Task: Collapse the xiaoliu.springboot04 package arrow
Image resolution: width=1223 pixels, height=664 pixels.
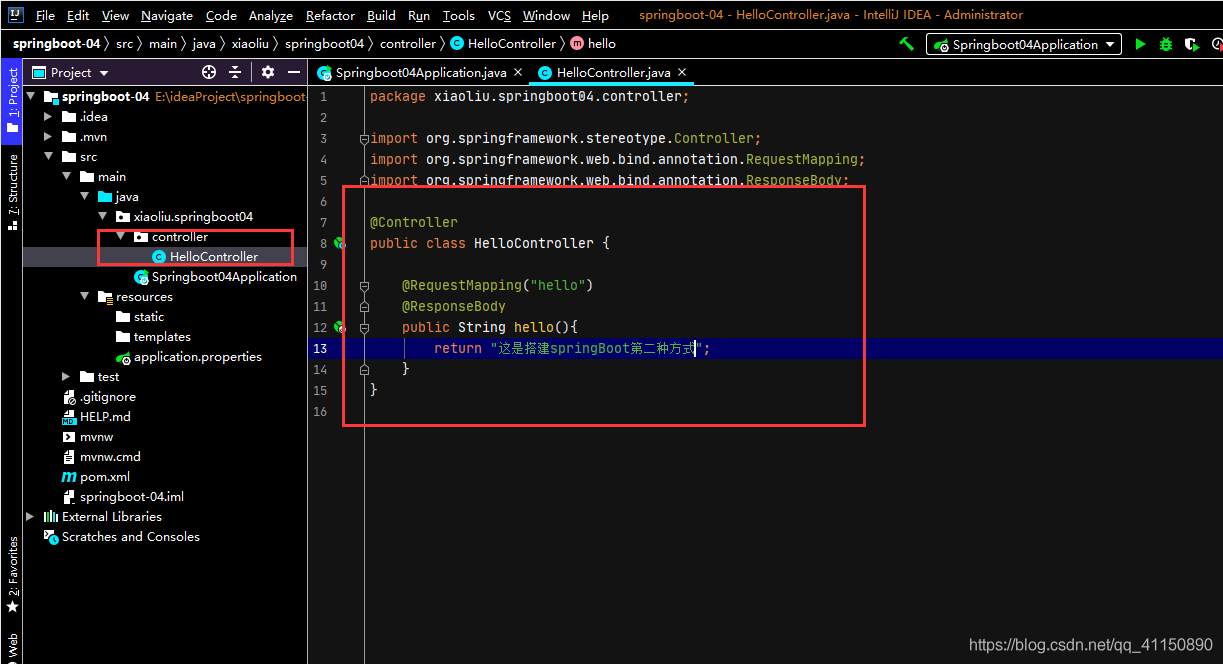Action: 103,217
